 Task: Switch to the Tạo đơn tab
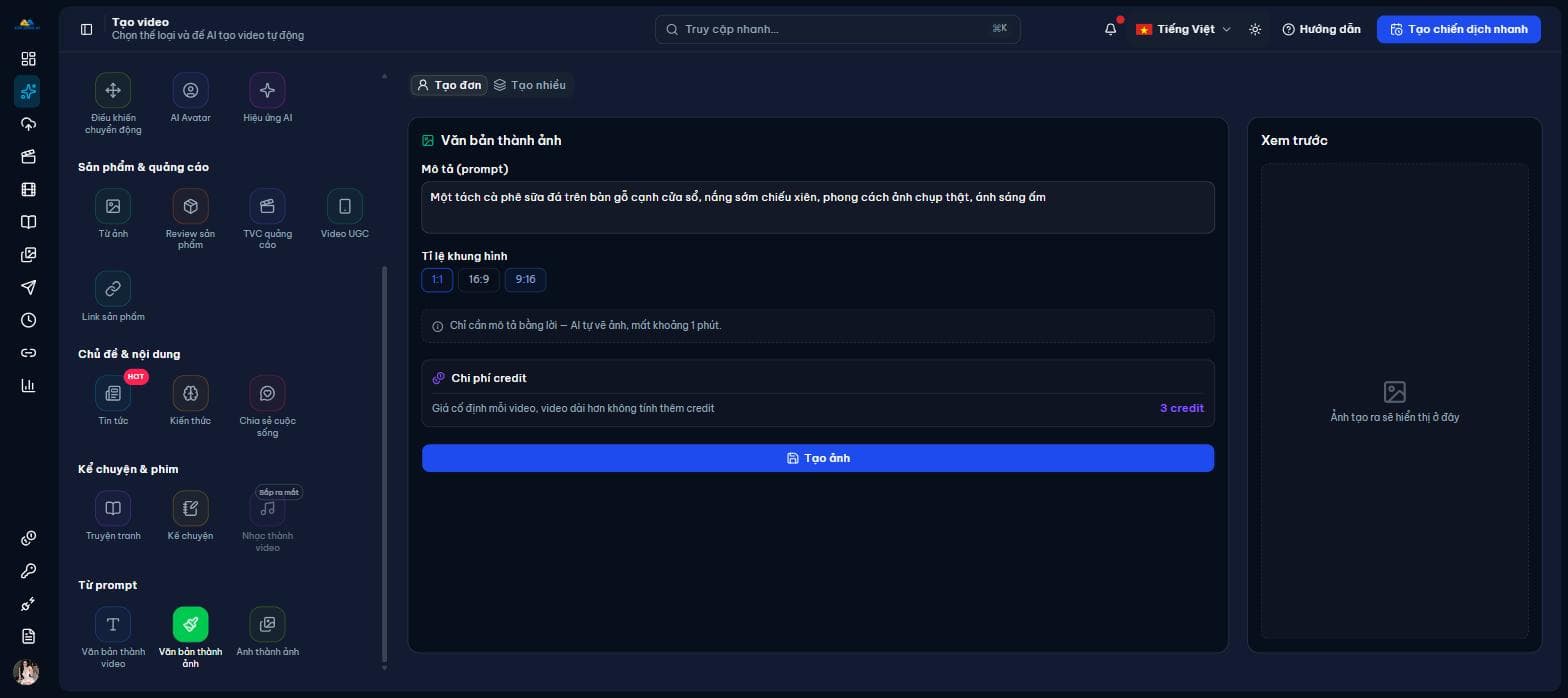(448, 85)
